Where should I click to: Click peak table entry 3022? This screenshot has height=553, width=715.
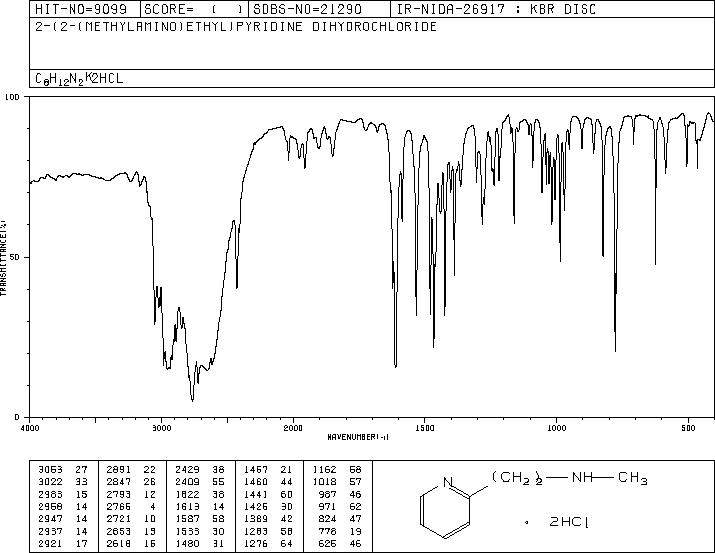click(x=50, y=482)
